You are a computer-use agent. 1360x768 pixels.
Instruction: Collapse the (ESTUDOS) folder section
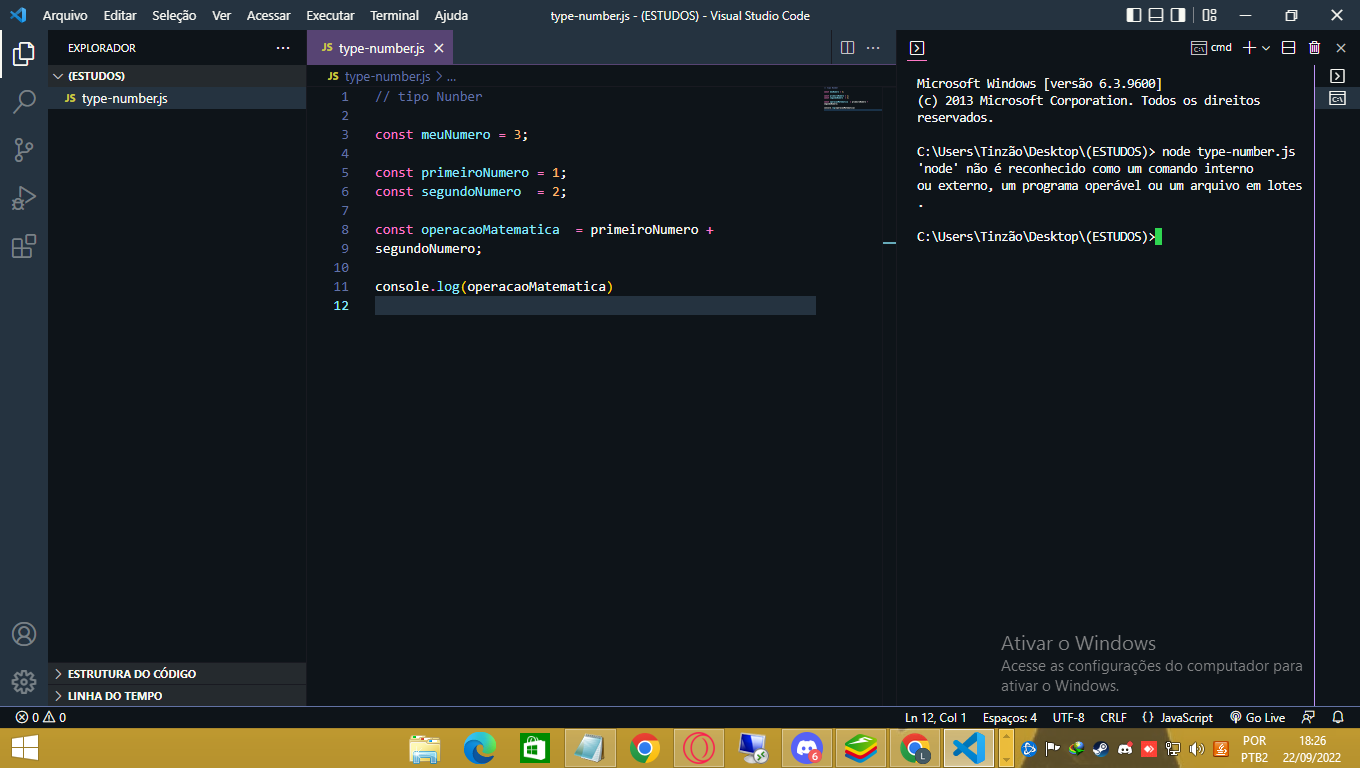177,76
